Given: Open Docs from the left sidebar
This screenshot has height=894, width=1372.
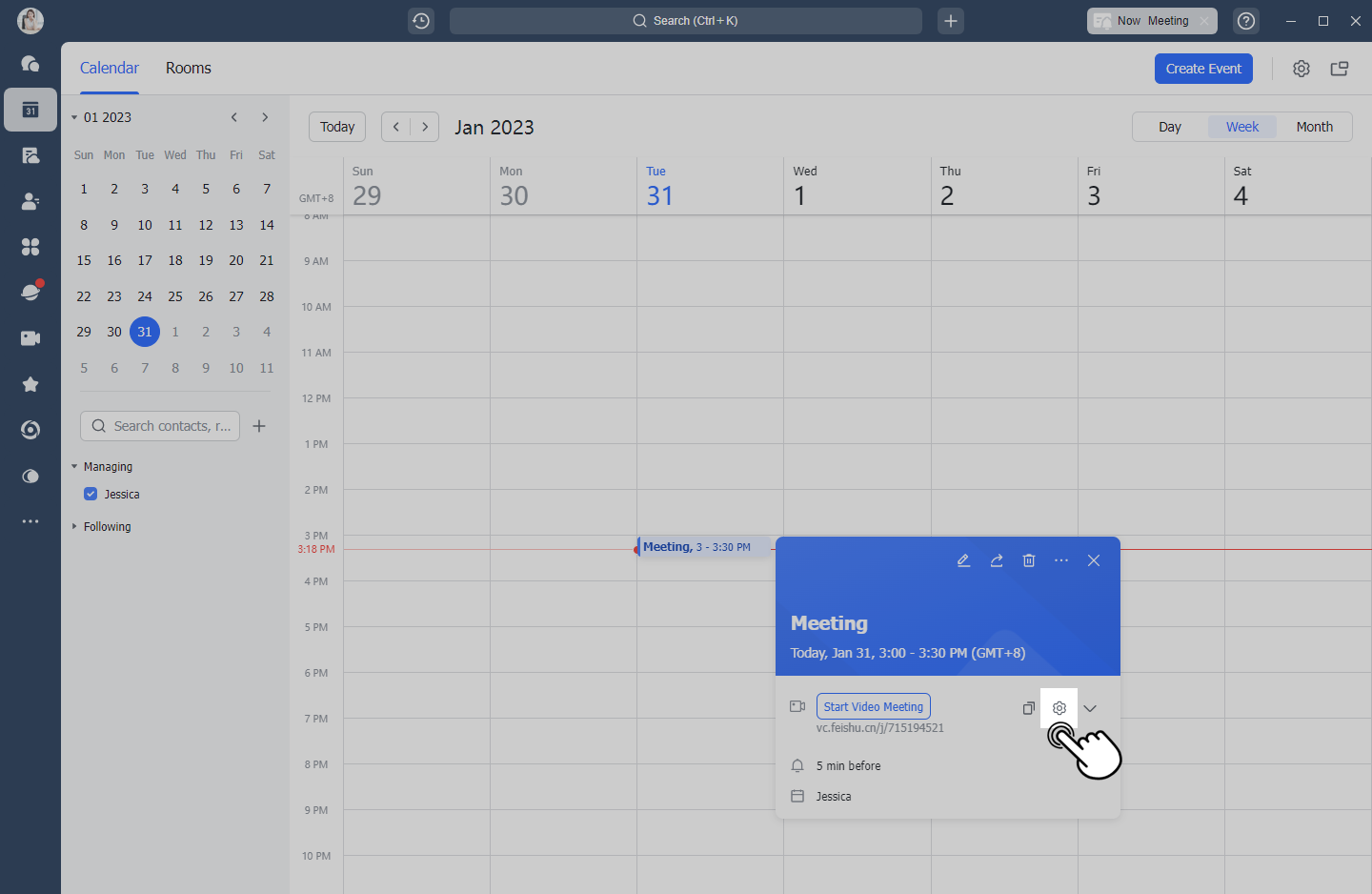Looking at the screenshot, I should tap(30, 154).
